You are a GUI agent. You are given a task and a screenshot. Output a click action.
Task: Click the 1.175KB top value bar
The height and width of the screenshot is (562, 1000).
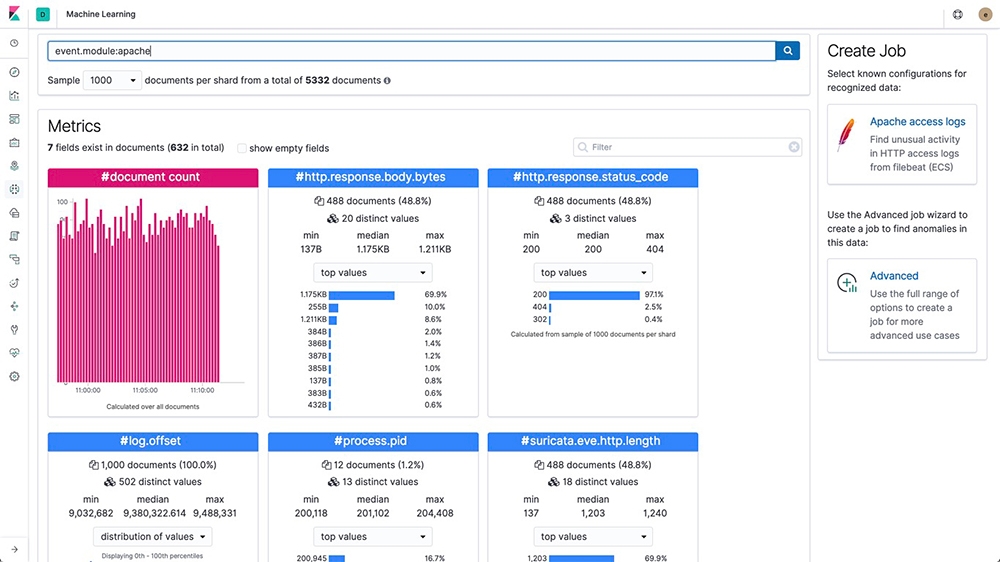[362, 295]
